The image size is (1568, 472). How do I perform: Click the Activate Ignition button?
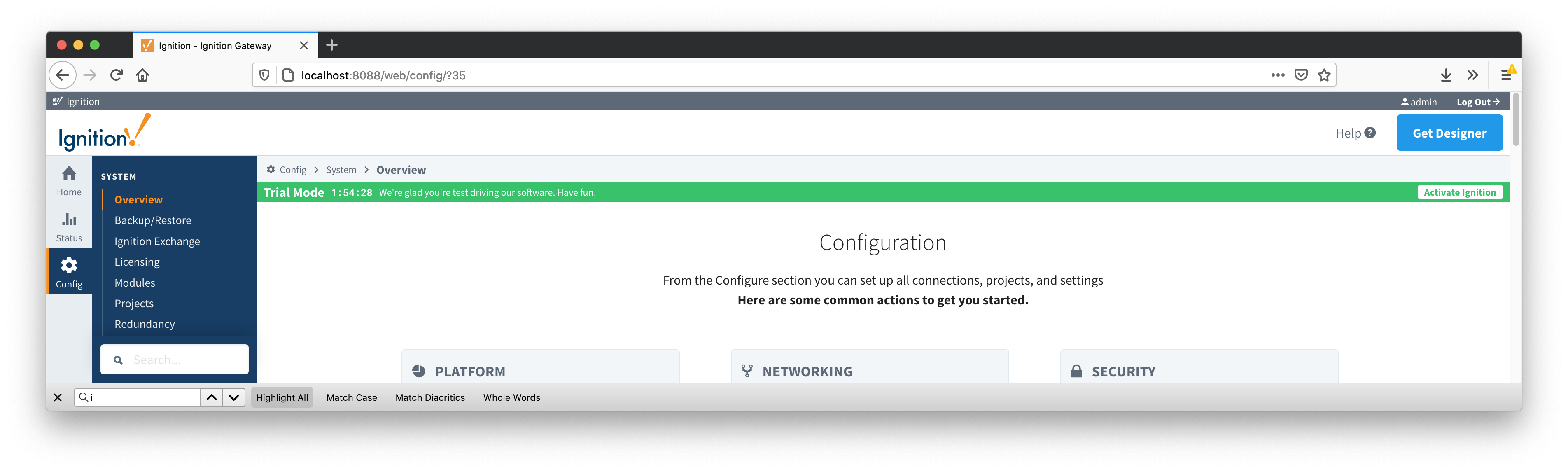1459,192
